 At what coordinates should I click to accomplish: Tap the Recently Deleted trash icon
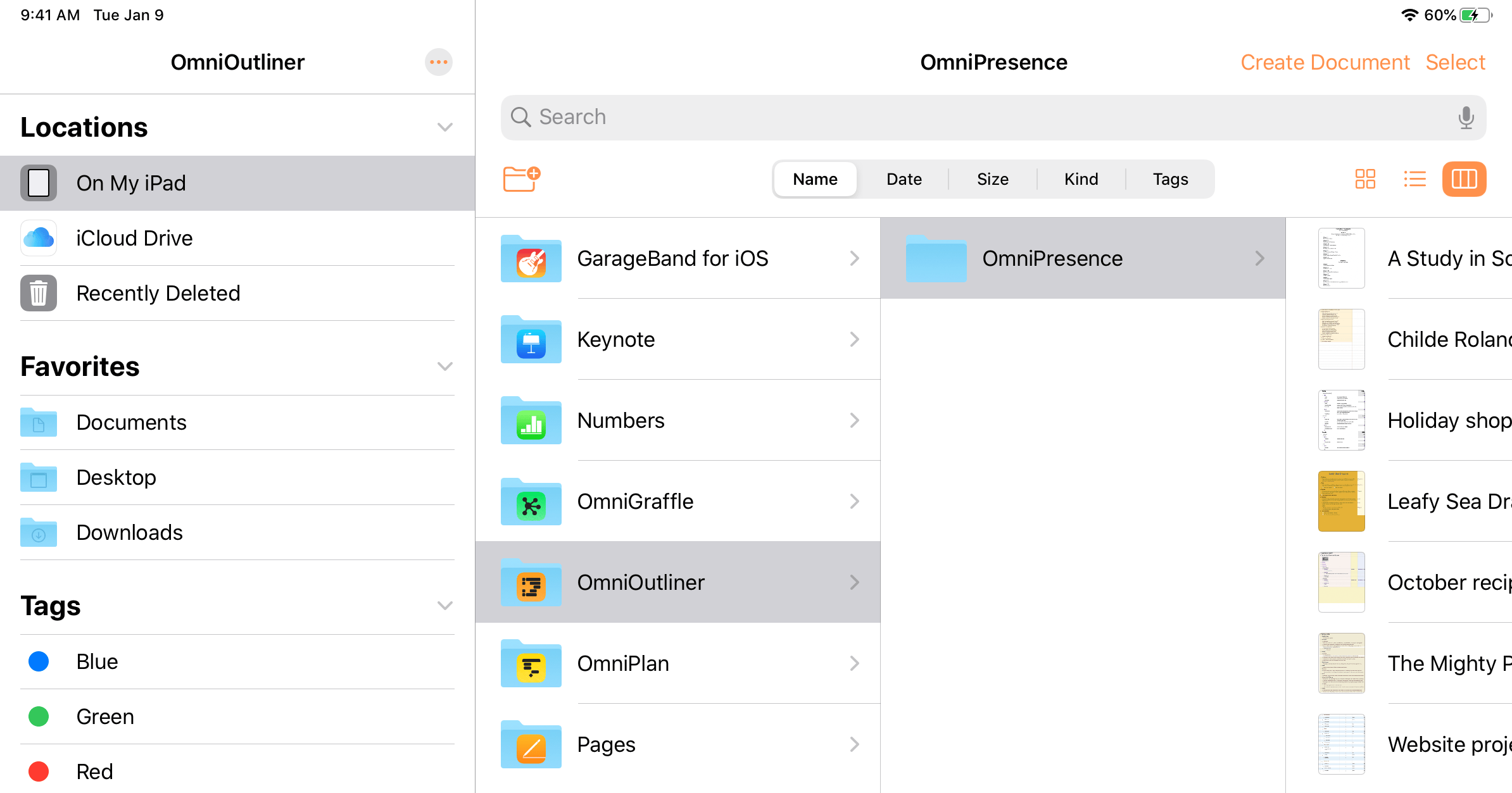click(39, 293)
